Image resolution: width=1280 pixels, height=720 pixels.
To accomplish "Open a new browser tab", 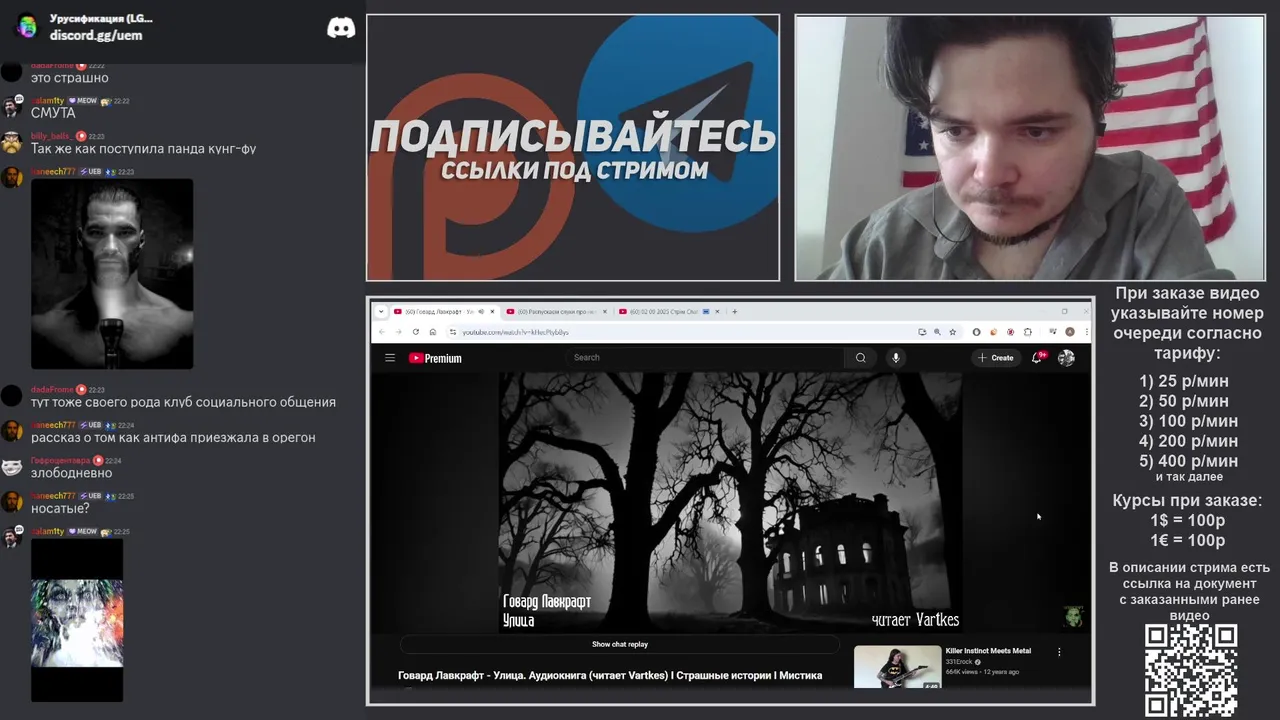I will coord(734,311).
